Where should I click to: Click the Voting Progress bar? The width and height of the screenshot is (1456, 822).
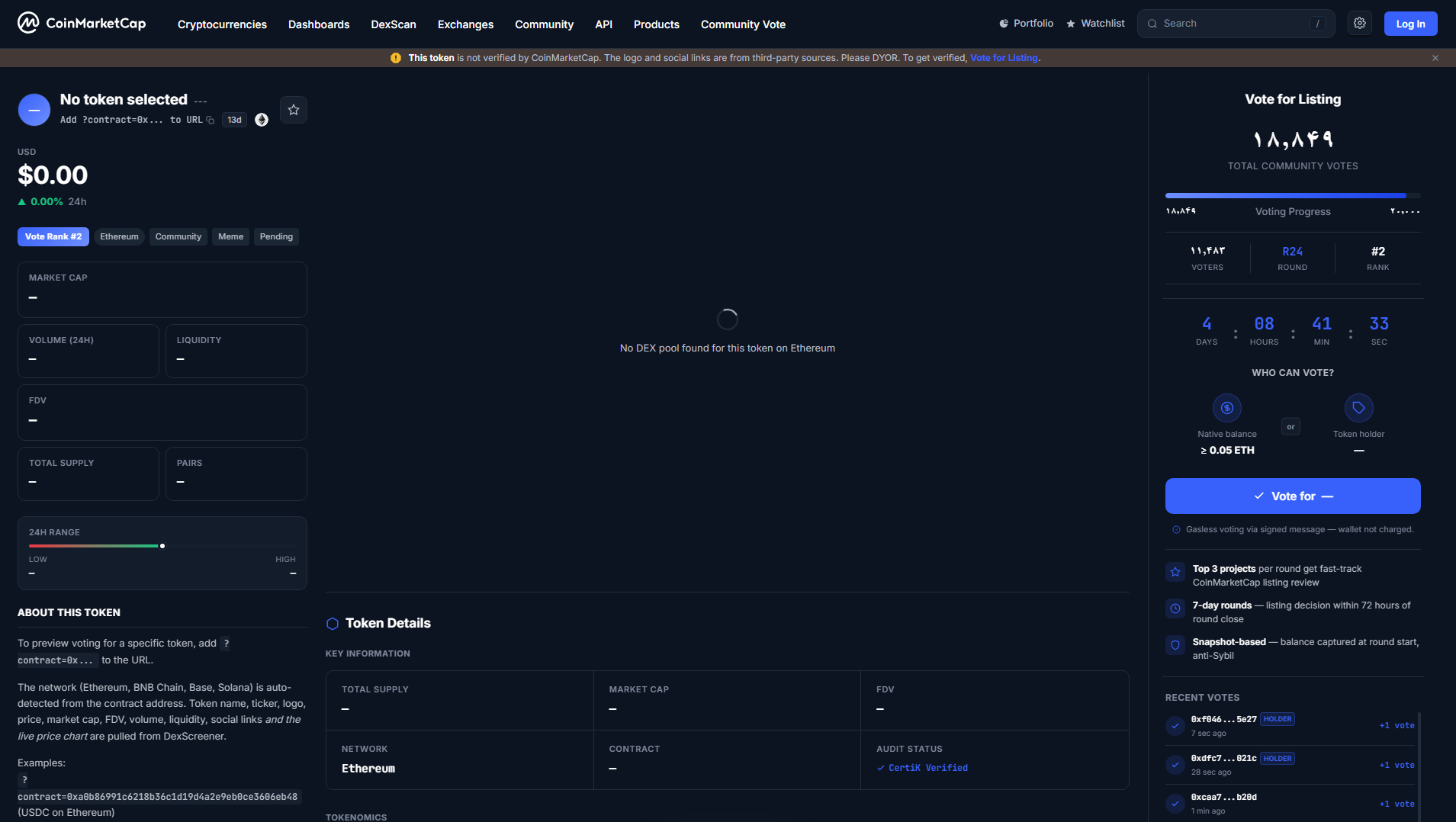(x=1293, y=196)
